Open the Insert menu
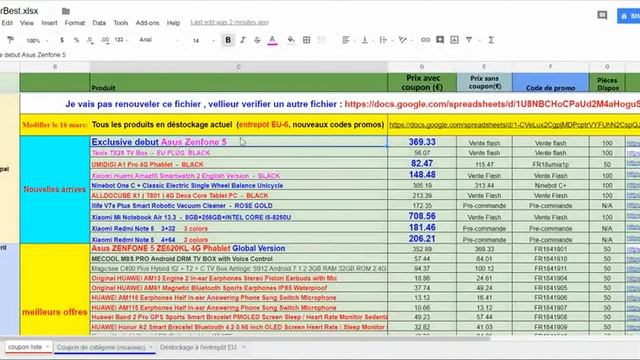This screenshot has height=360, width=640. (x=49, y=23)
